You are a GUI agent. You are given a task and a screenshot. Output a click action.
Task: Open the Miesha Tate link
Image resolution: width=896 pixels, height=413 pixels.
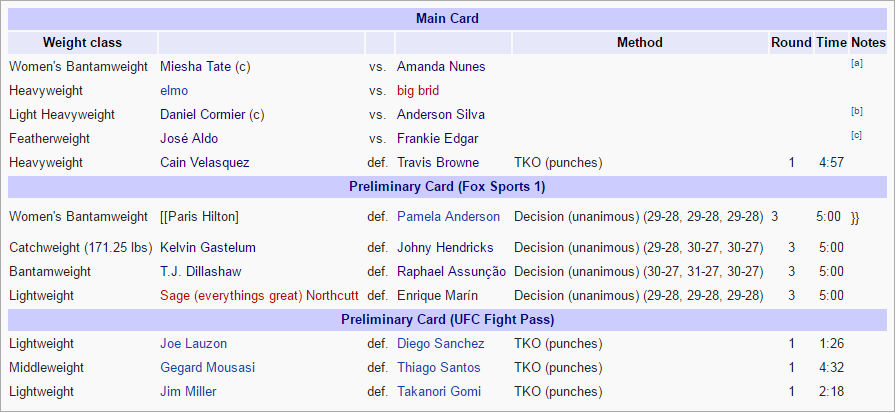(x=195, y=67)
